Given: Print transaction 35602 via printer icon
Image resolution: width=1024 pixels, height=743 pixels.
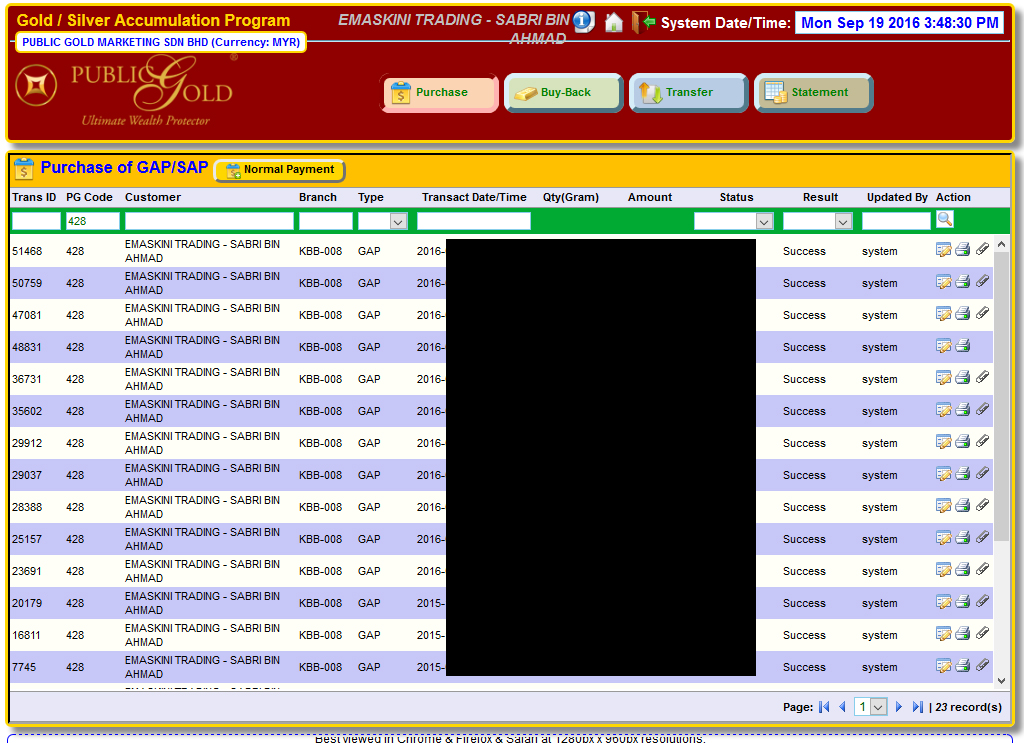Looking at the screenshot, I should (963, 409).
